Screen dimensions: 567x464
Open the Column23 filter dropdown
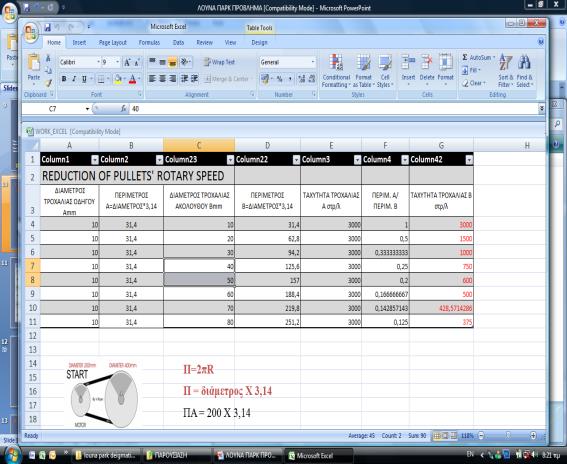pos(230,159)
